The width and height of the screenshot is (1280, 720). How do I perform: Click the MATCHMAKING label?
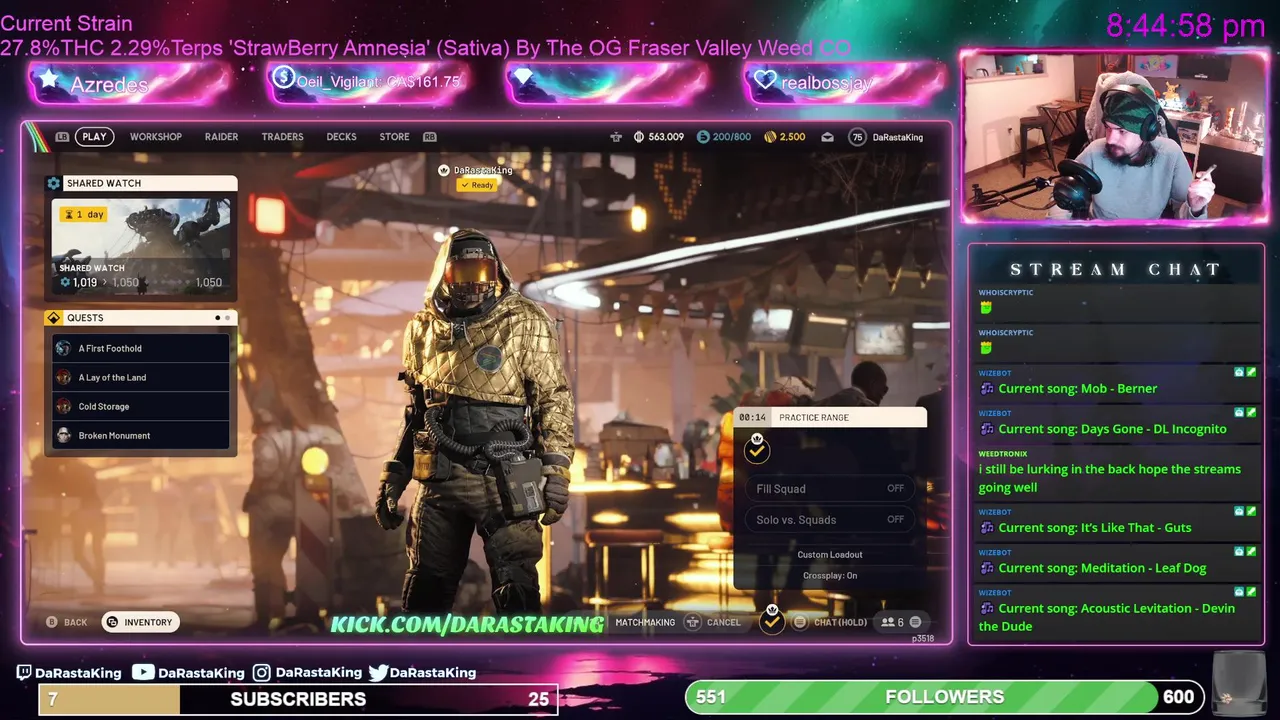point(645,622)
